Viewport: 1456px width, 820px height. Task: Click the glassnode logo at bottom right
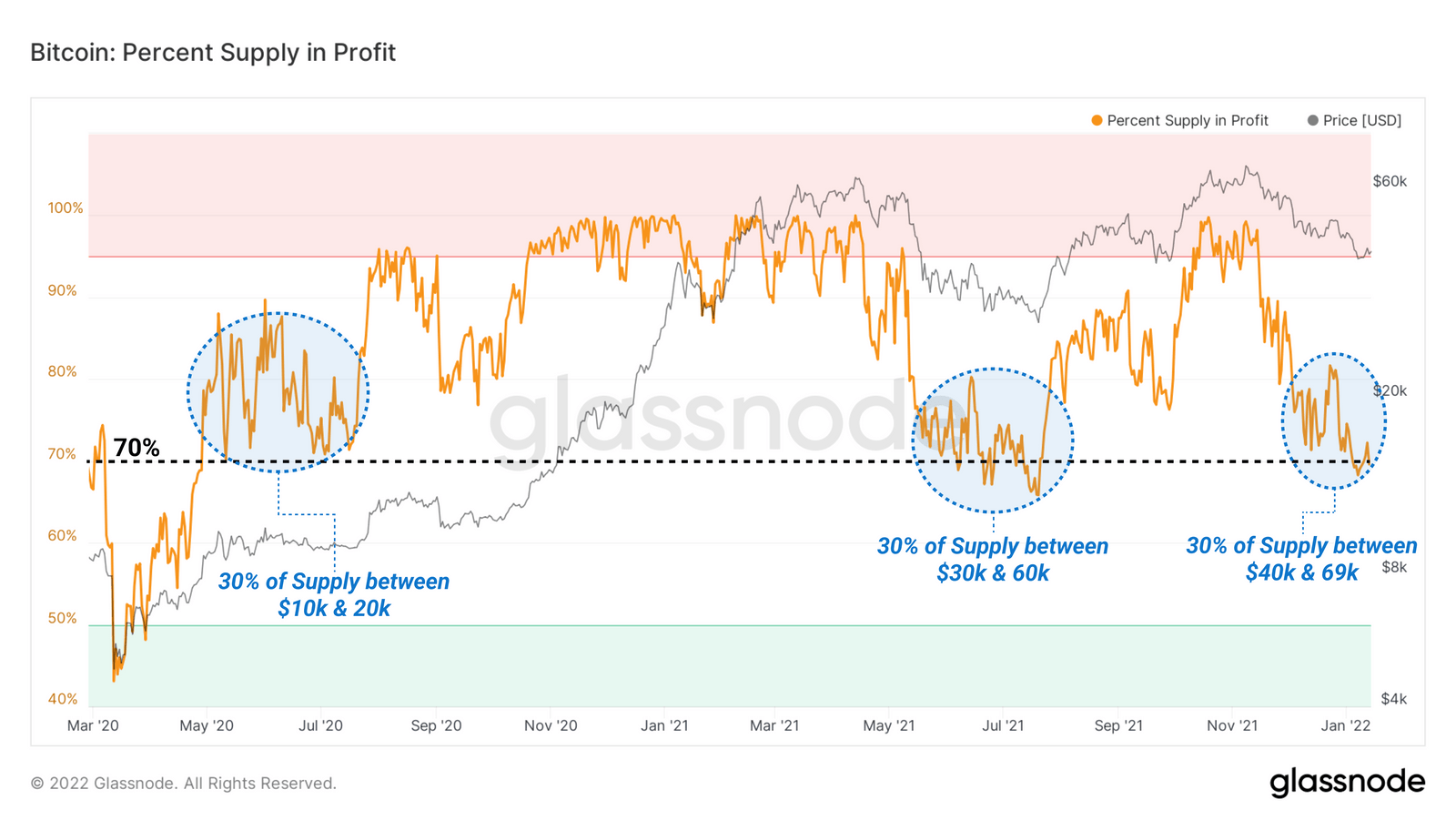(1347, 783)
